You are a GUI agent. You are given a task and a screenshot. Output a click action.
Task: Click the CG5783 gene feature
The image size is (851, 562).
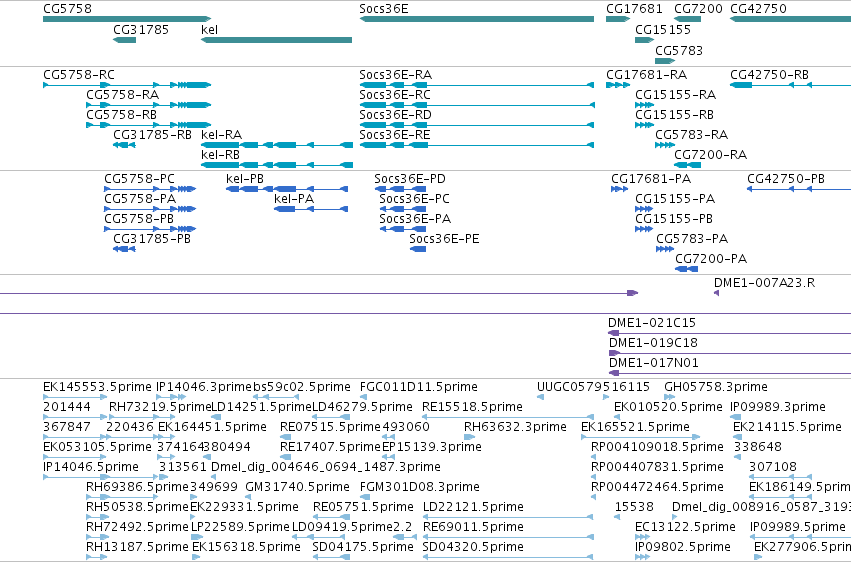pyautogui.click(x=665, y=61)
